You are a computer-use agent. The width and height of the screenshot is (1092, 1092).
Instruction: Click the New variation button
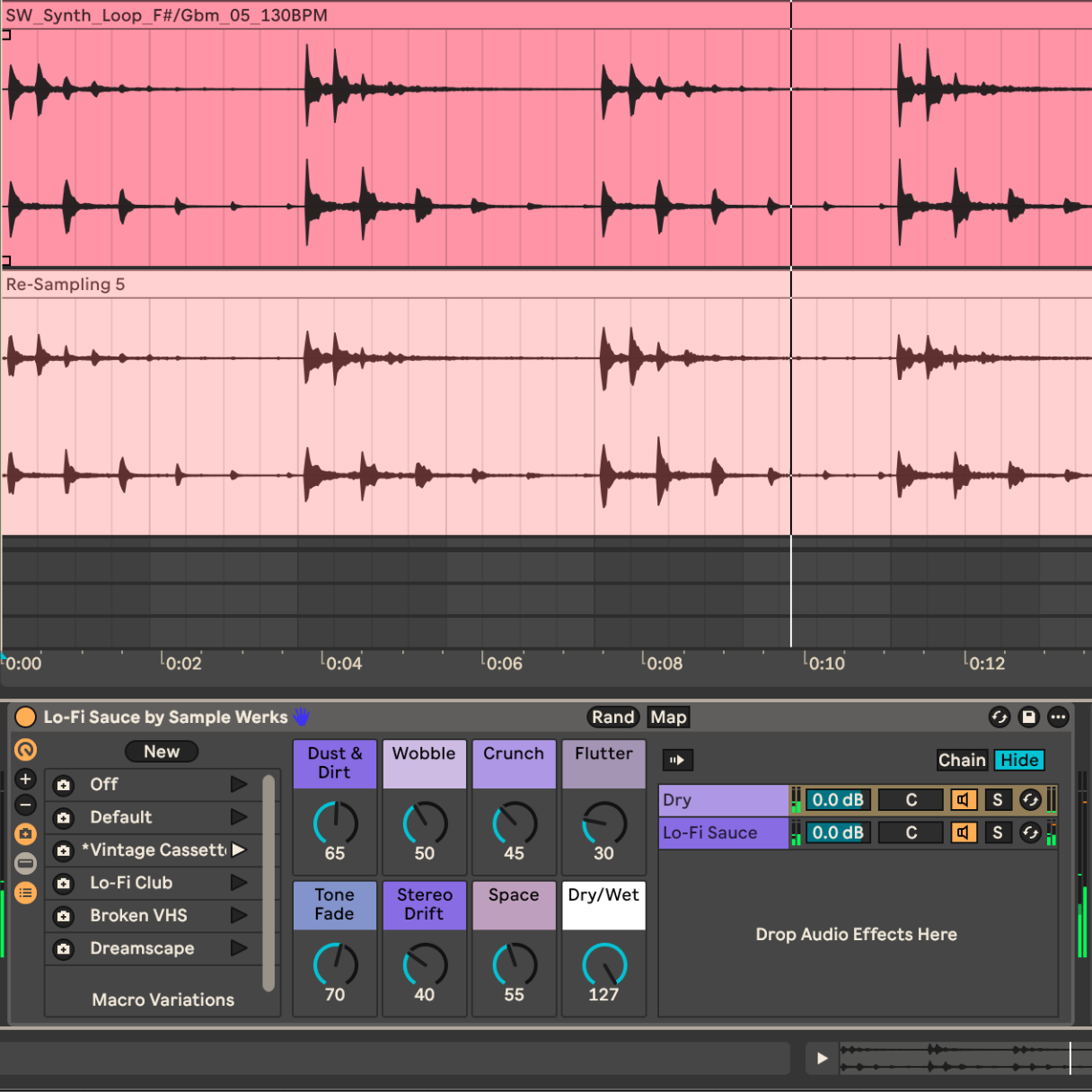point(162,752)
